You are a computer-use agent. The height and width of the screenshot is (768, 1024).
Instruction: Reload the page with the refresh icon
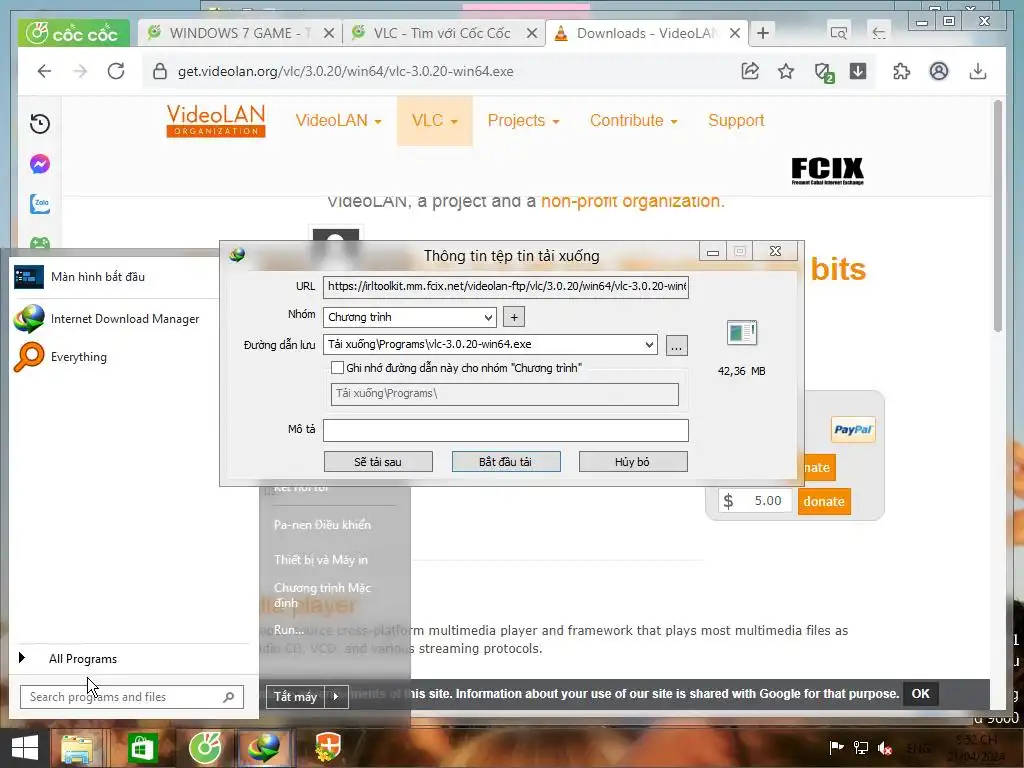pyautogui.click(x=116, y=71)
